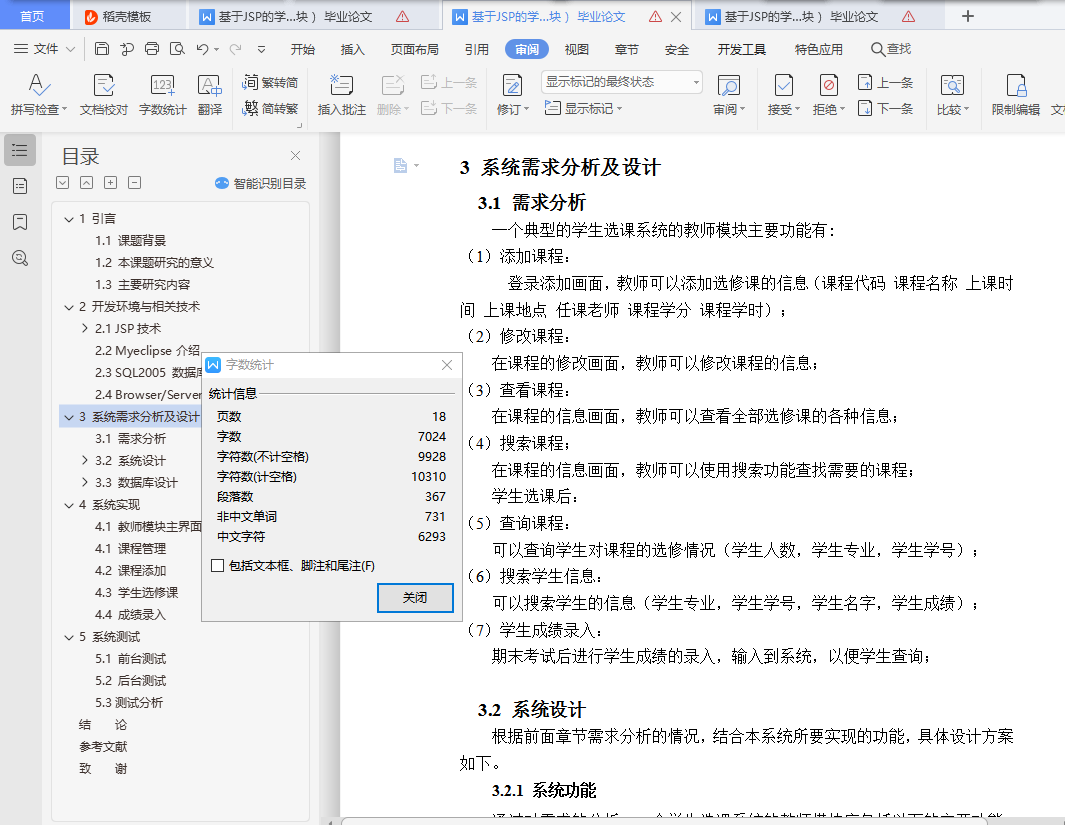The image size is (1065, 825).
Task: Expand the 3.3 数据库设计 node
Action: [x=84, y=482]
